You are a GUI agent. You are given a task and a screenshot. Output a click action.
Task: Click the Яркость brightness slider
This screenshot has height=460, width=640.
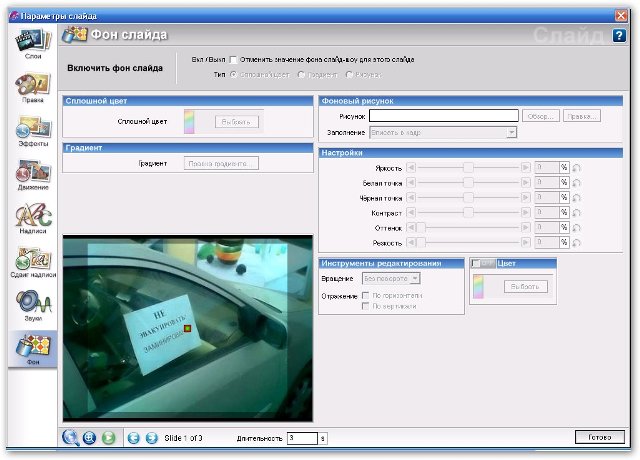[468, 168]
